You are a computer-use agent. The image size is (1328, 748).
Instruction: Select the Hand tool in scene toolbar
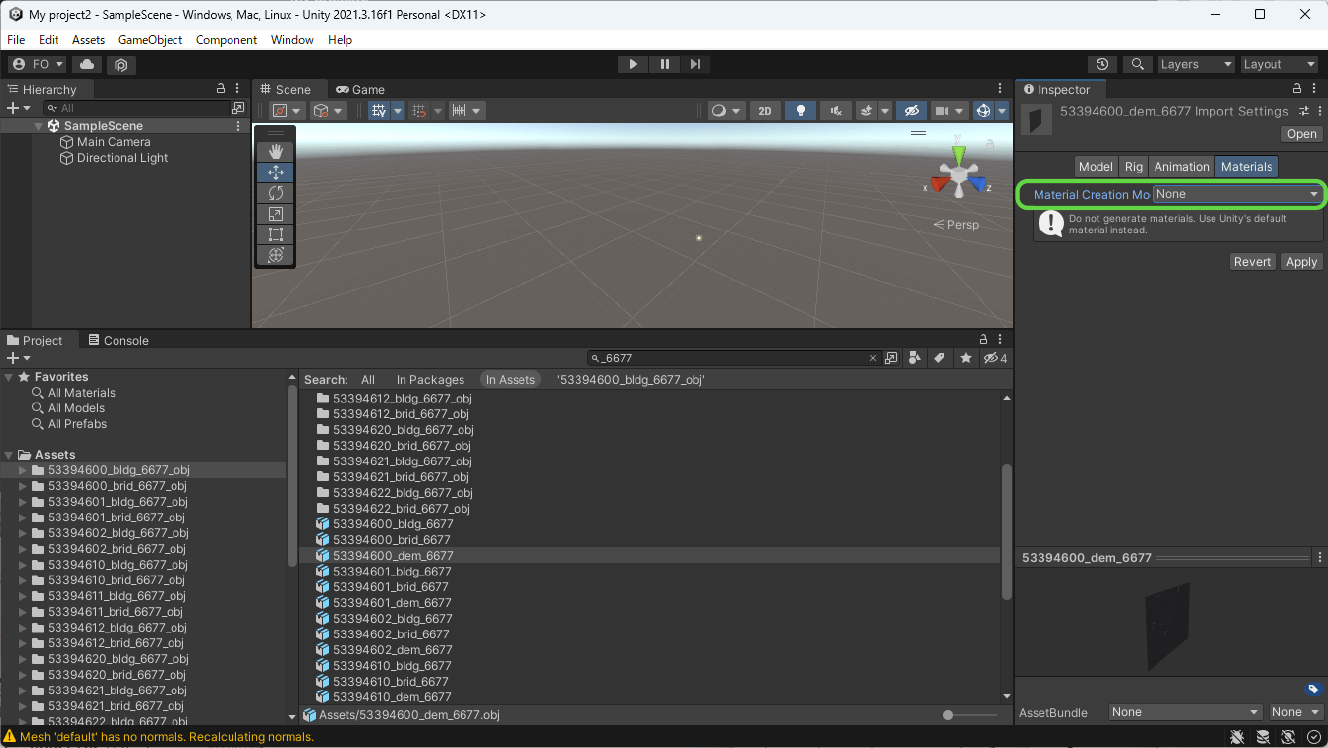(276, 151)
